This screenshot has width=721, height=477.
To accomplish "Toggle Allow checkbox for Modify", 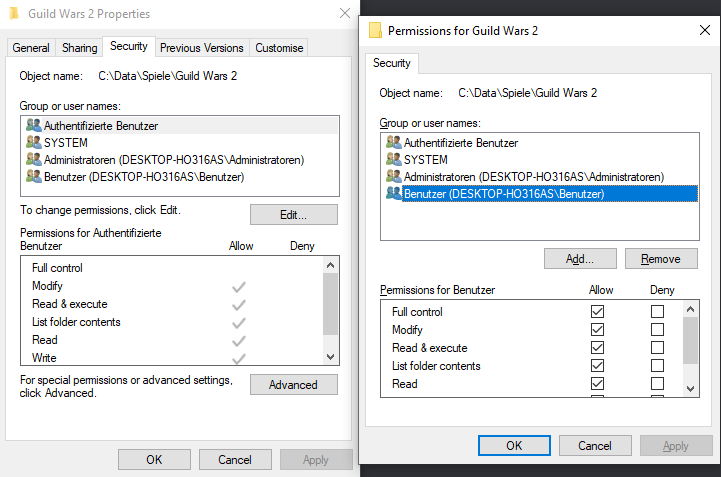I will pos(597,329).
